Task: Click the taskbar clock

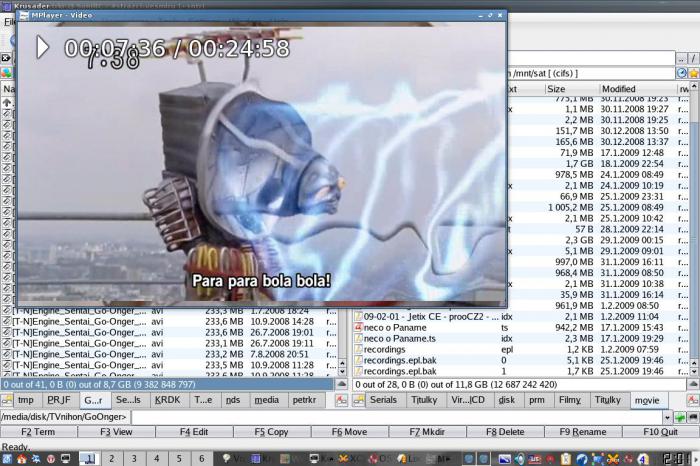Action: [x=676, y=458]
